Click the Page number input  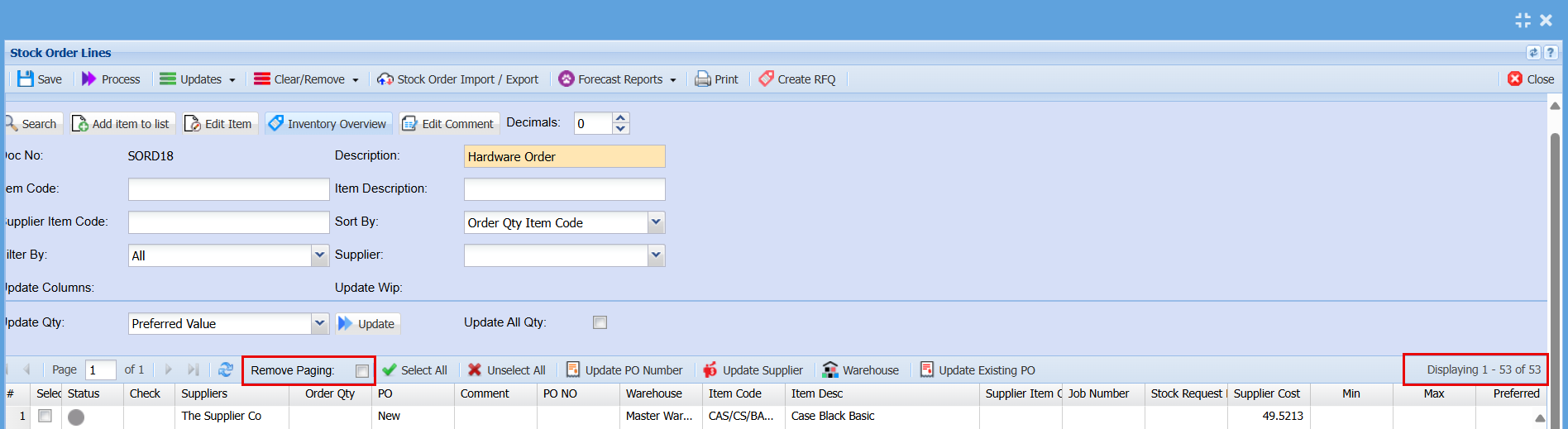tap(101, 369)
